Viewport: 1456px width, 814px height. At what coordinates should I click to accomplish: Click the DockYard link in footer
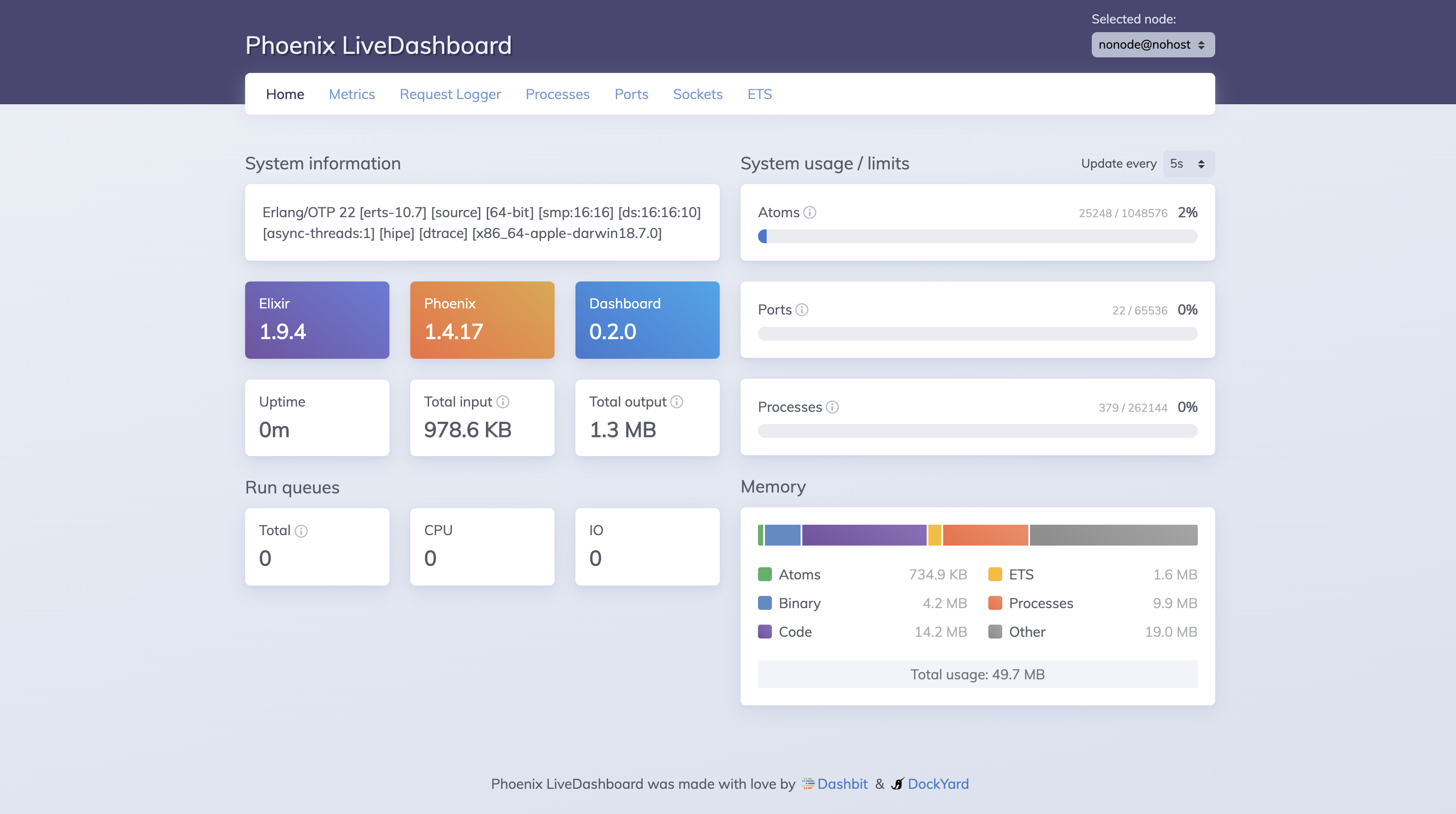938,783
